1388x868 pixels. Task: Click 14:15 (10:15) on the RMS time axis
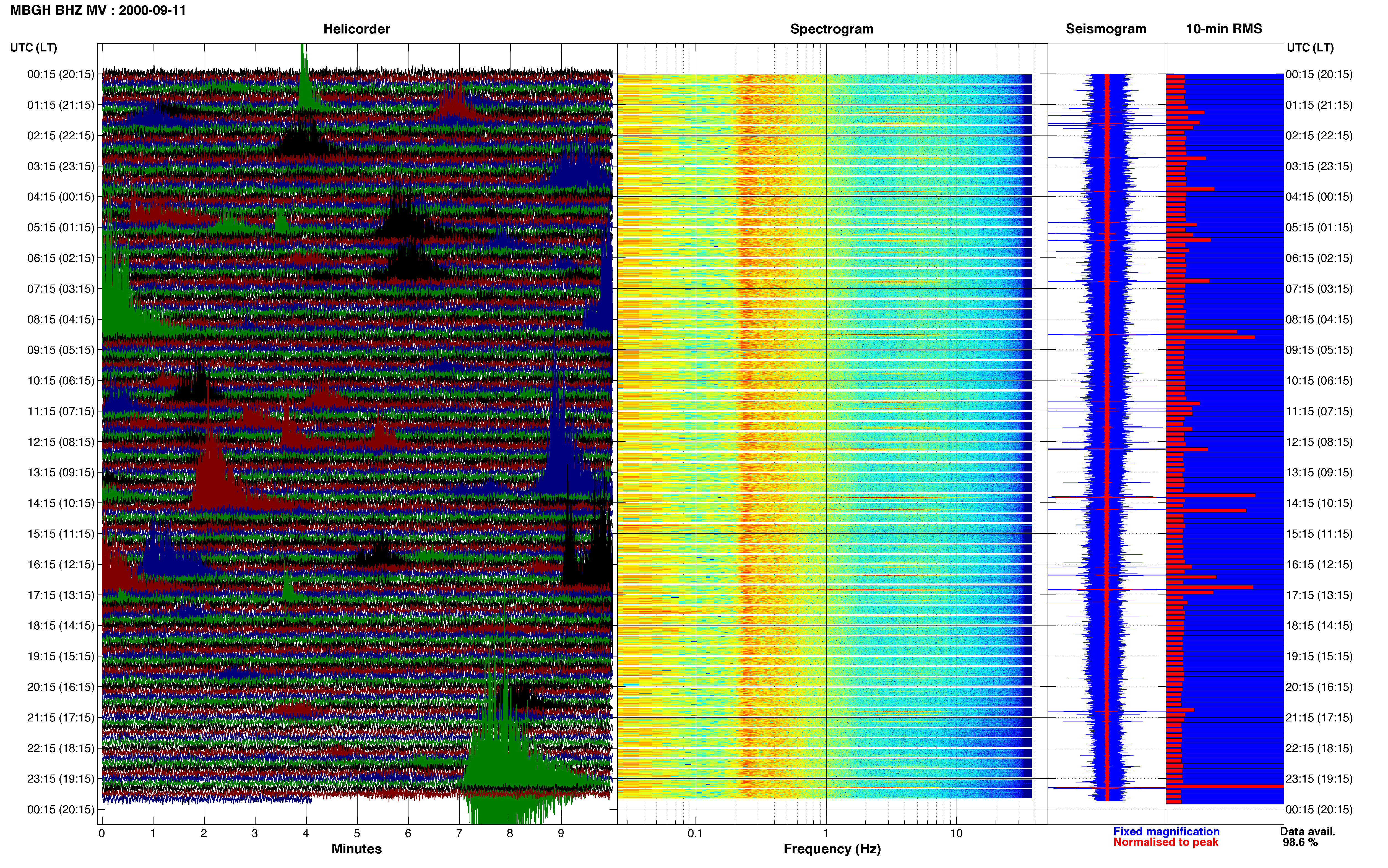tap(1319, 504)
